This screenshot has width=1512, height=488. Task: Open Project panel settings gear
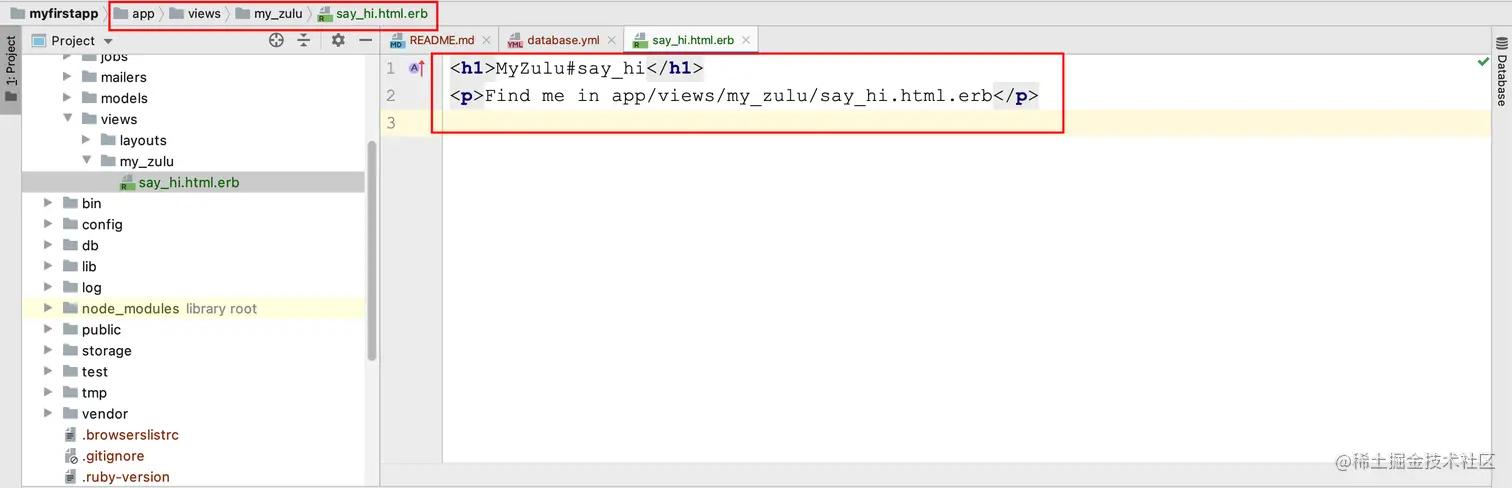coord(338,40)
